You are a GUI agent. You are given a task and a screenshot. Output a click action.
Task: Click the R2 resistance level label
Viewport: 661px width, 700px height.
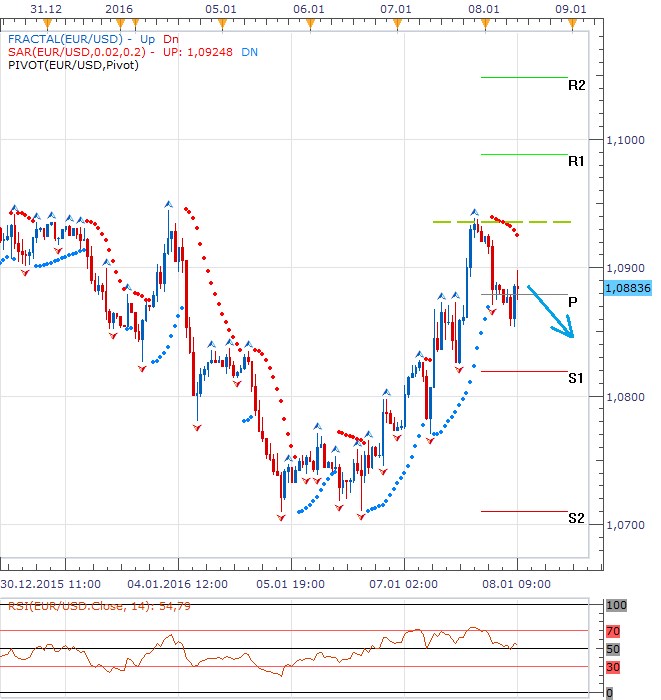576,86
